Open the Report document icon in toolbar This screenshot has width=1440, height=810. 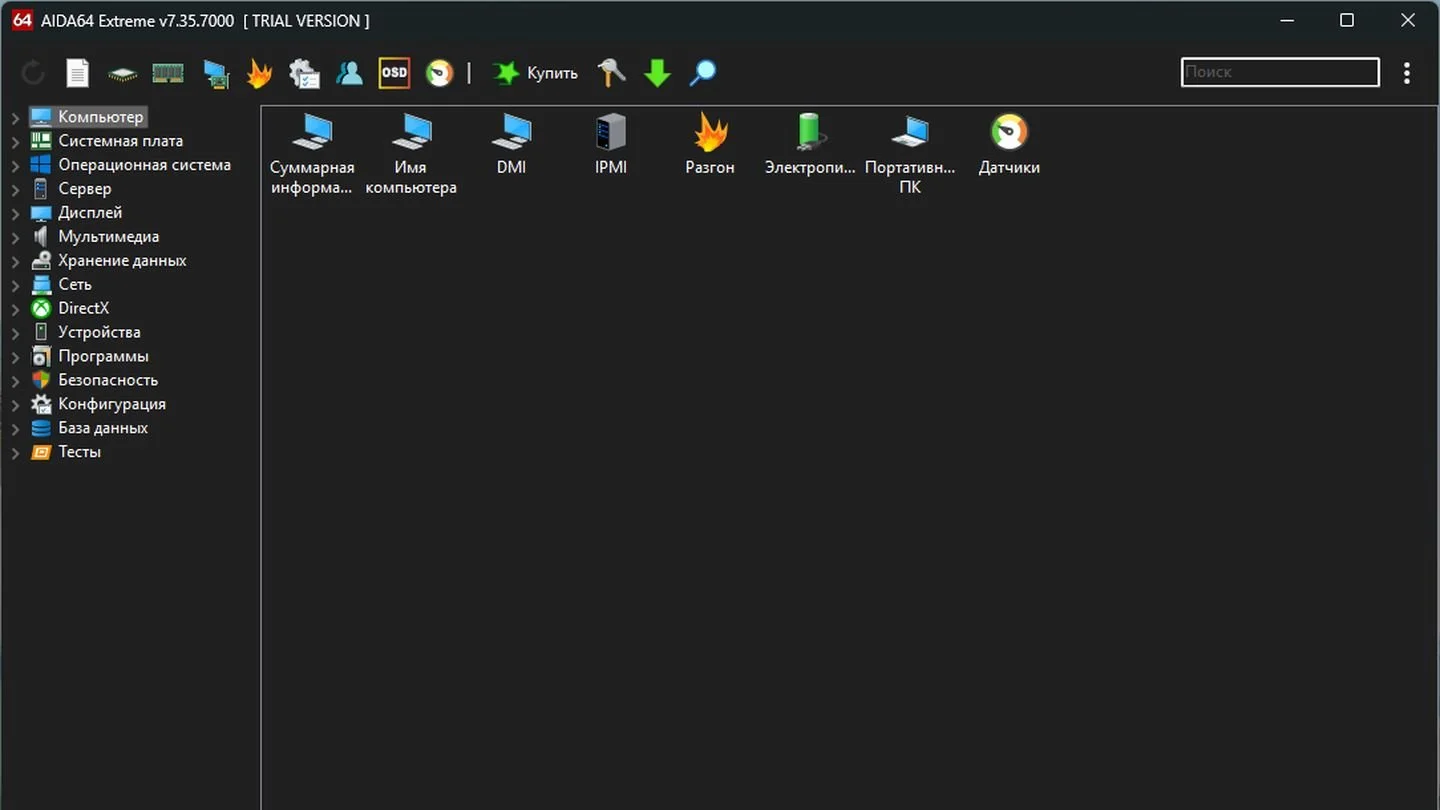(x=78, y=73)
